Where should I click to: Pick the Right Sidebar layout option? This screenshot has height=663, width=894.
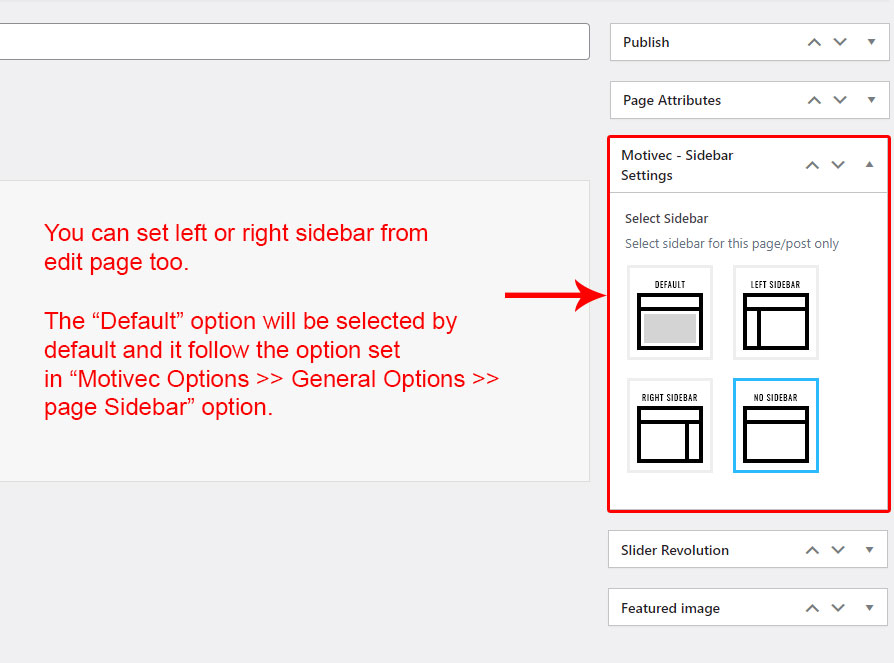click(670, 425)
